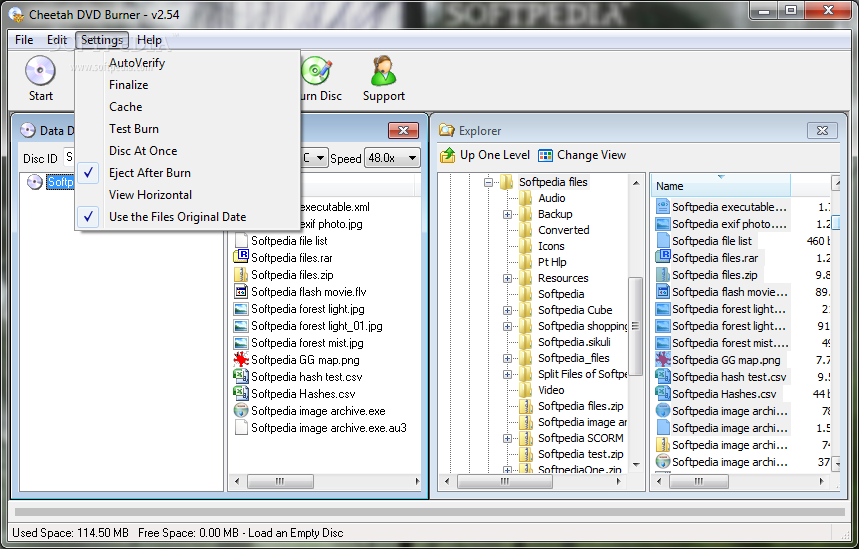Select Pt Hlp folder in Explorer tree
859x549 pixels.
(552, 262)
